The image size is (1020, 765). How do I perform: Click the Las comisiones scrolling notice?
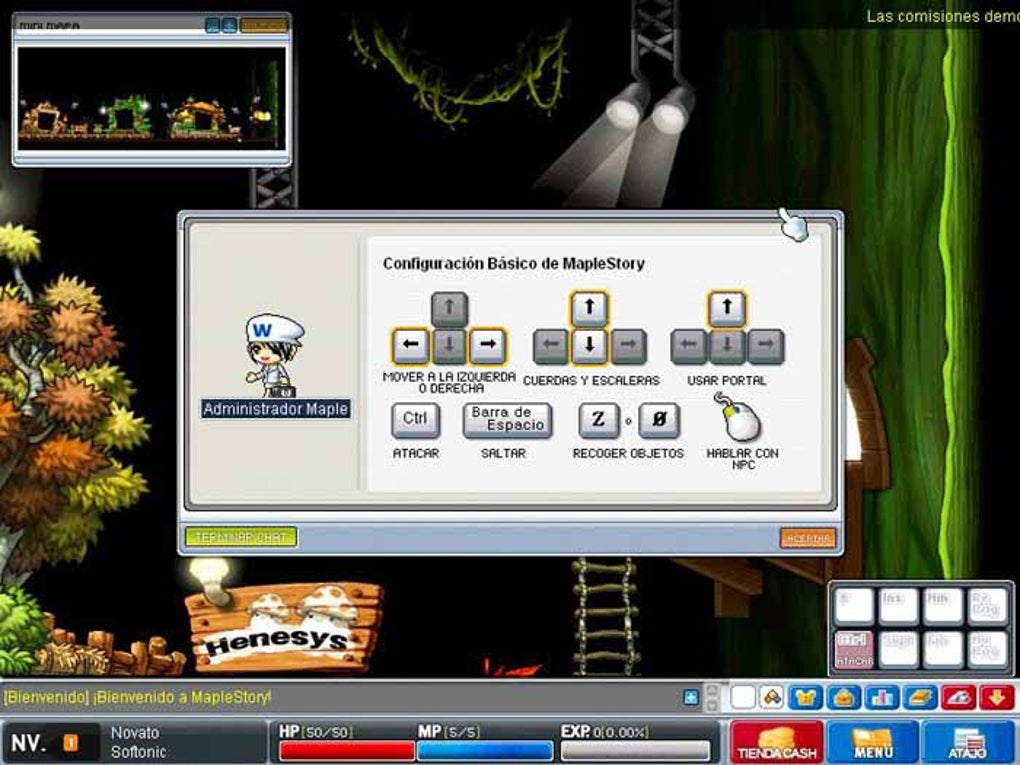(x=943, y=16)
